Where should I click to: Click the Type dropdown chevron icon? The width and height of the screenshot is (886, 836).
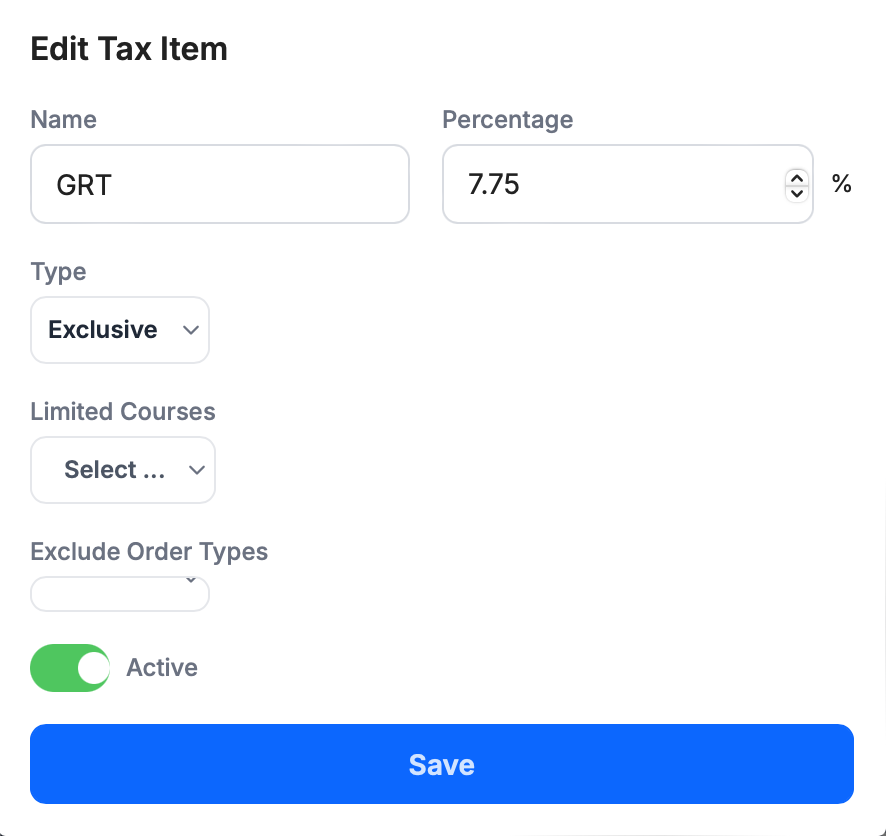click(190, 330)
